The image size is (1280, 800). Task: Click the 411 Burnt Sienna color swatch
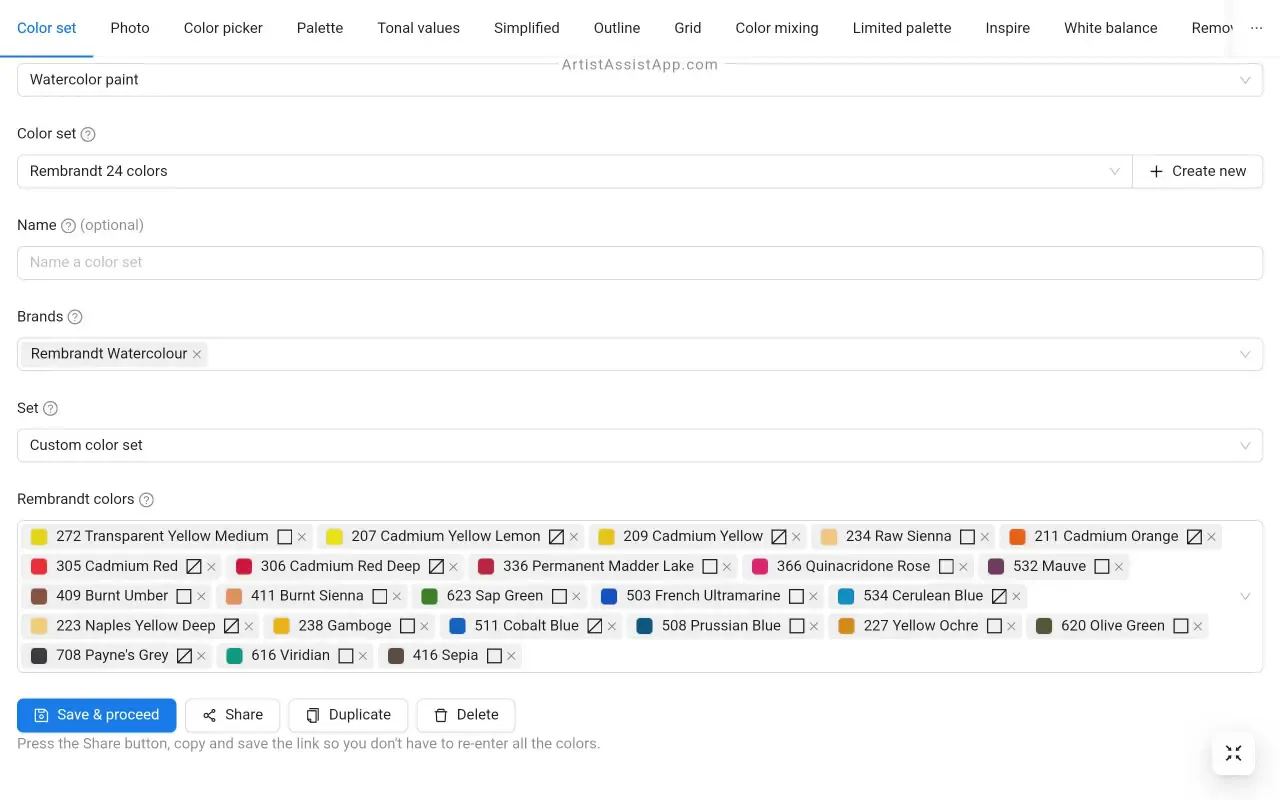click(x=234, y=597)
